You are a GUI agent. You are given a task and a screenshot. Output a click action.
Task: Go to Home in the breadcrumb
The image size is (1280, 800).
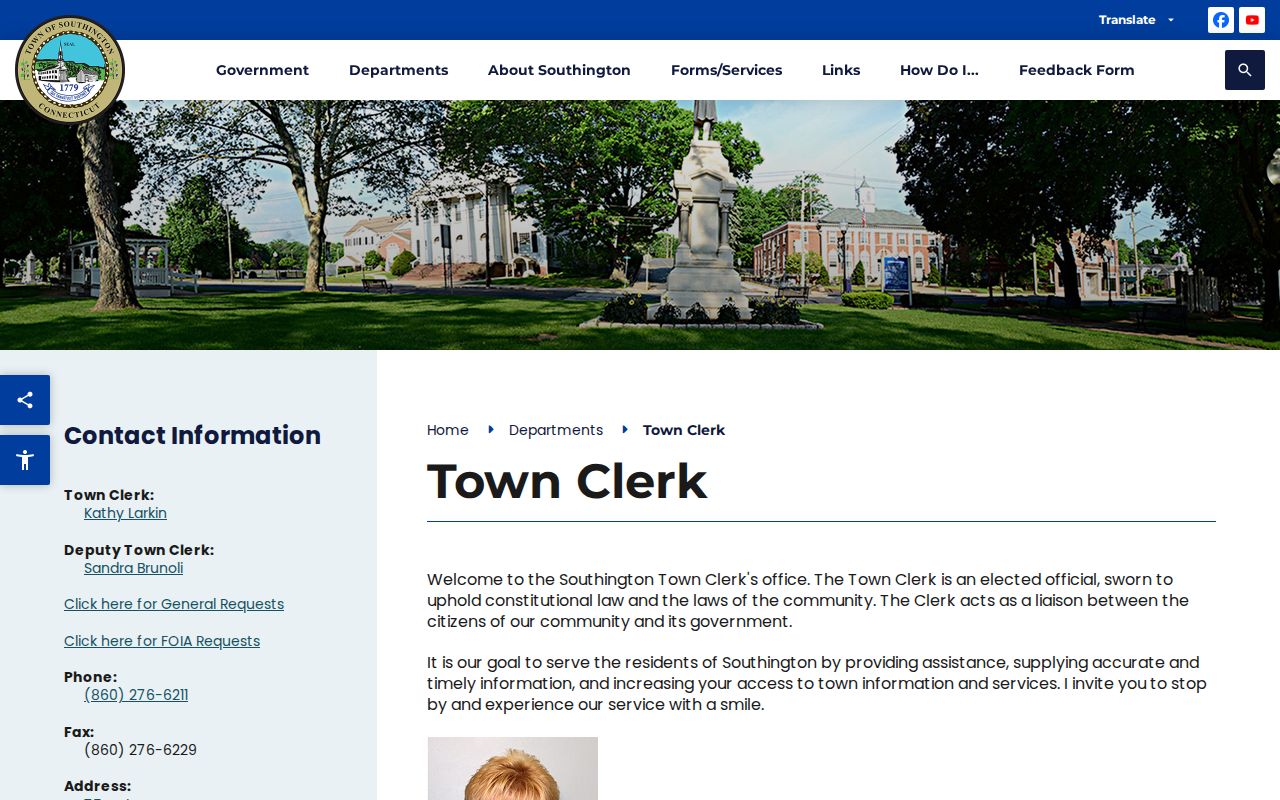point(447,430)
